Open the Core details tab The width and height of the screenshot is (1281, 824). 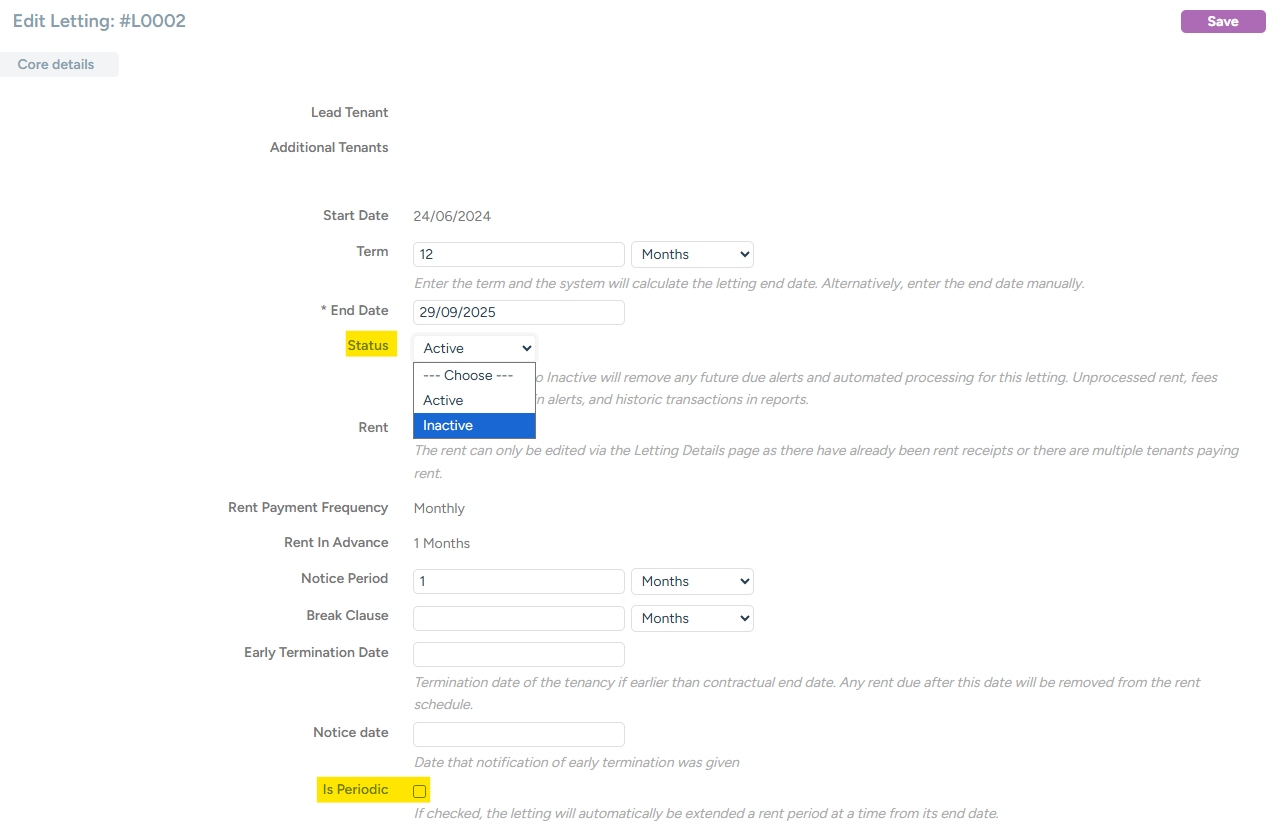(57, 65)
